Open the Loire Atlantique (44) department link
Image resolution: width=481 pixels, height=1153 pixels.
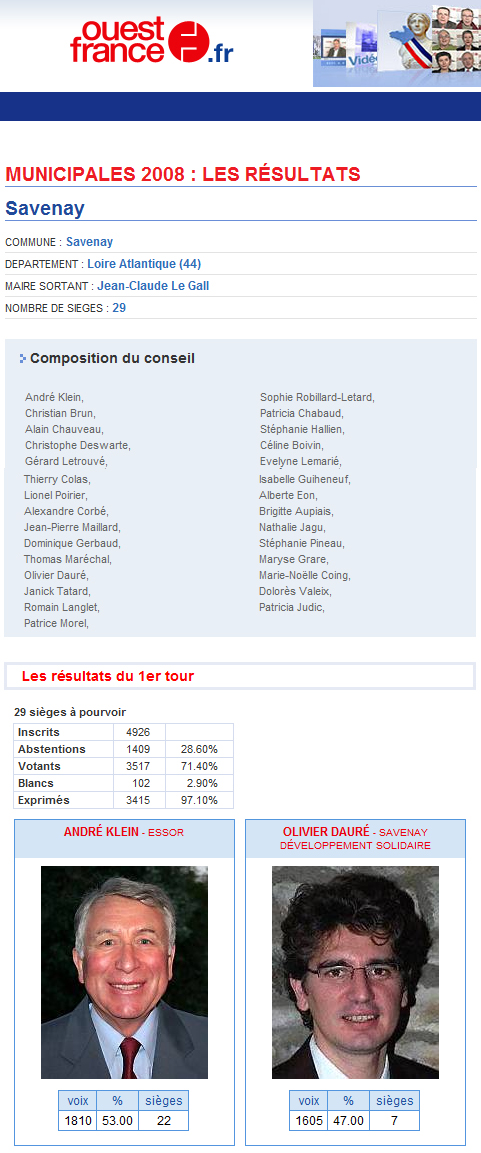144,264
